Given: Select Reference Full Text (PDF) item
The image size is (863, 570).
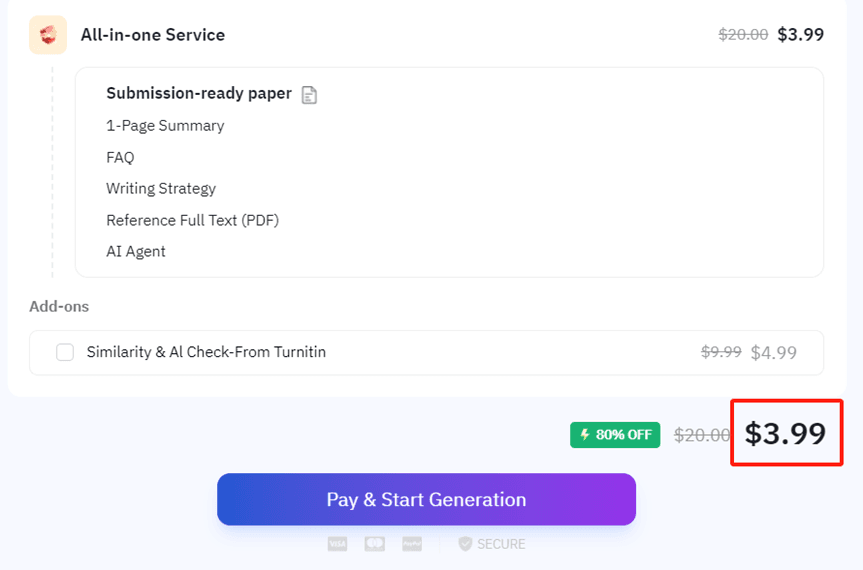Looking at the screenshot, I should click(x=193, y=220).
